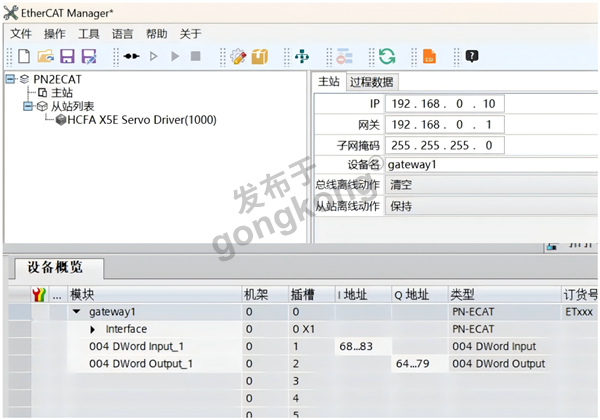Click the slot cell 0 X1

pyautogui.click(x=311, y=329)
